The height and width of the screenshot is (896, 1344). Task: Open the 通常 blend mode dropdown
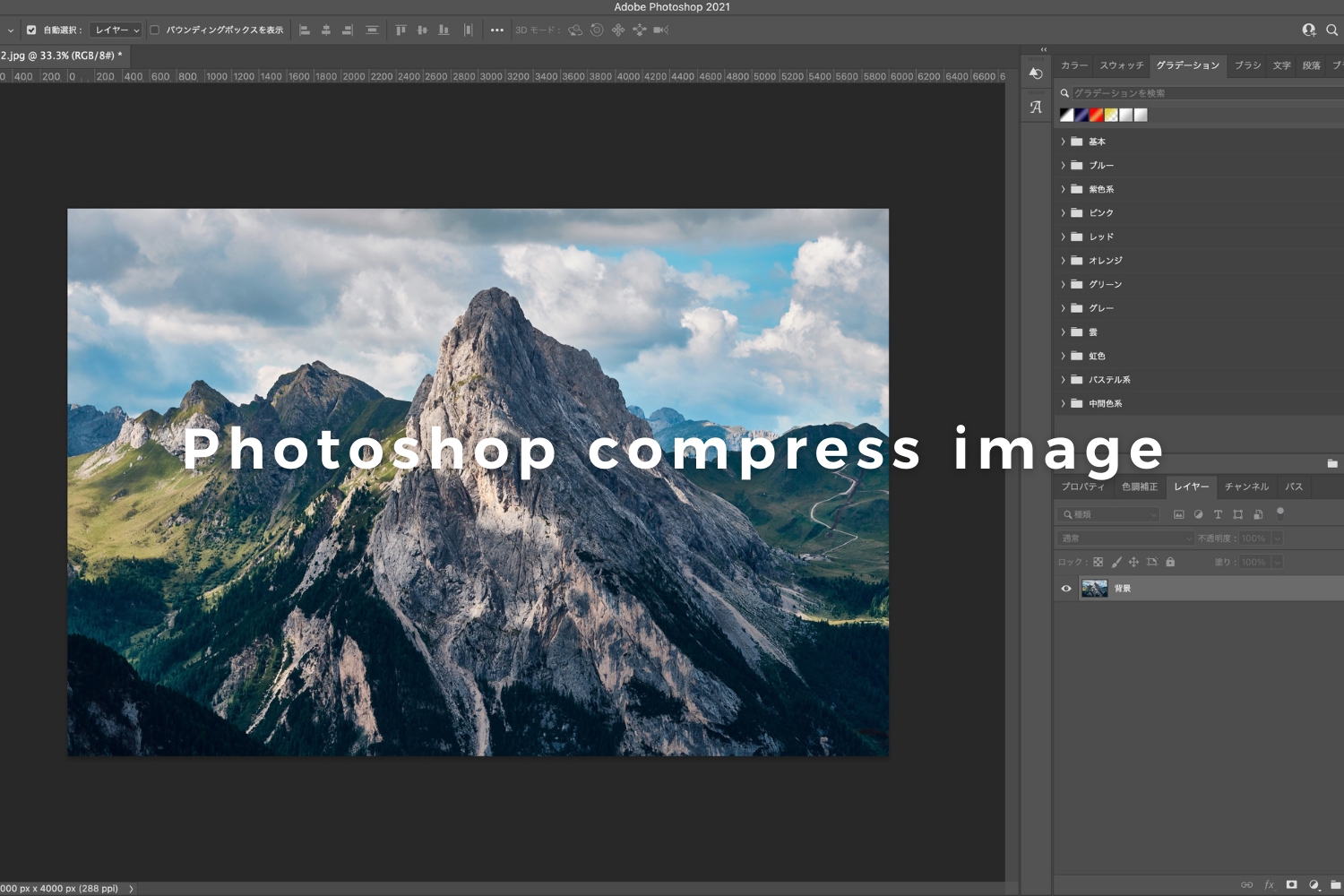tap(1125, 538)
